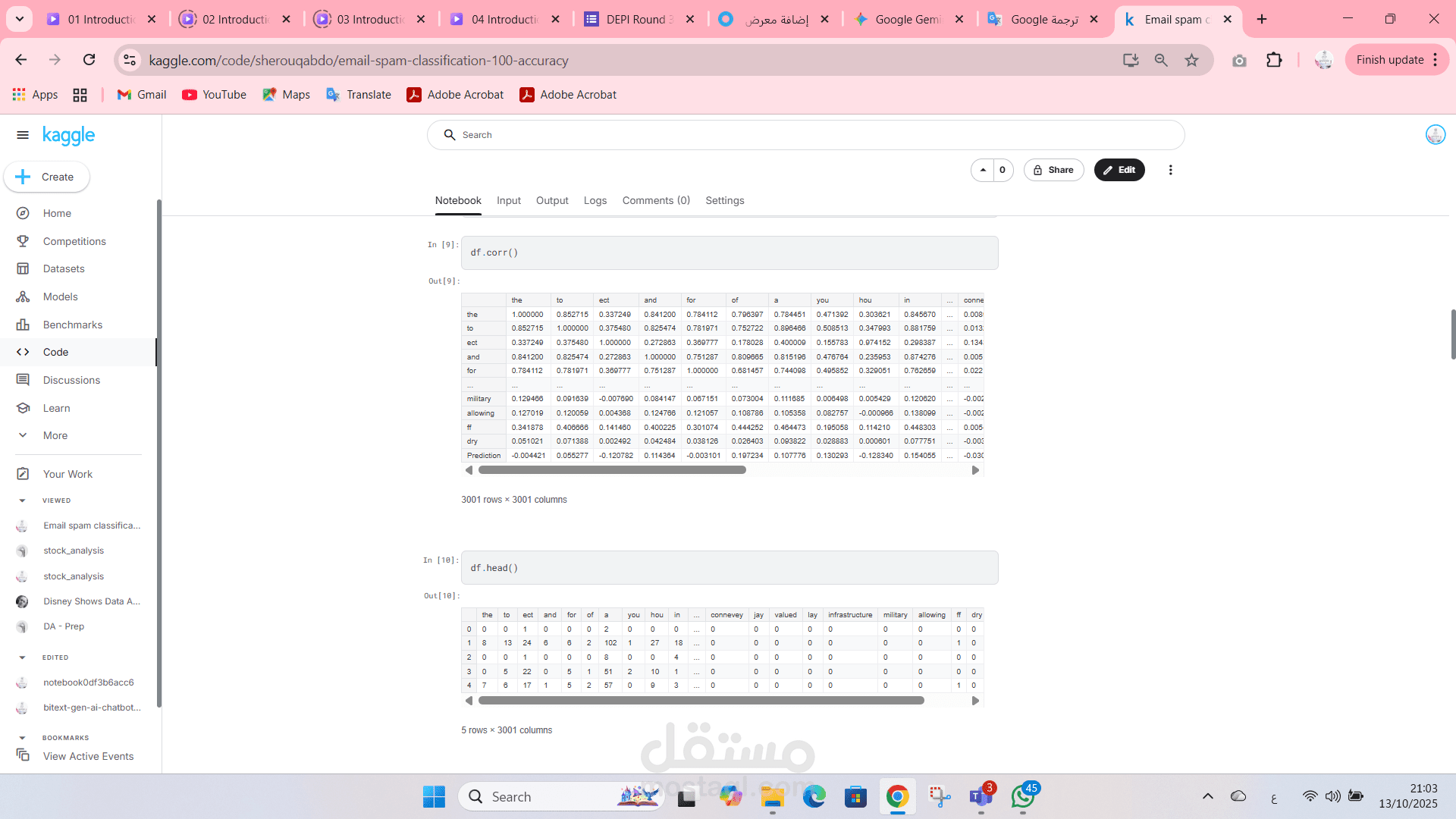Click the Kaggle hamburger menu icon

(x=23, y=135)
